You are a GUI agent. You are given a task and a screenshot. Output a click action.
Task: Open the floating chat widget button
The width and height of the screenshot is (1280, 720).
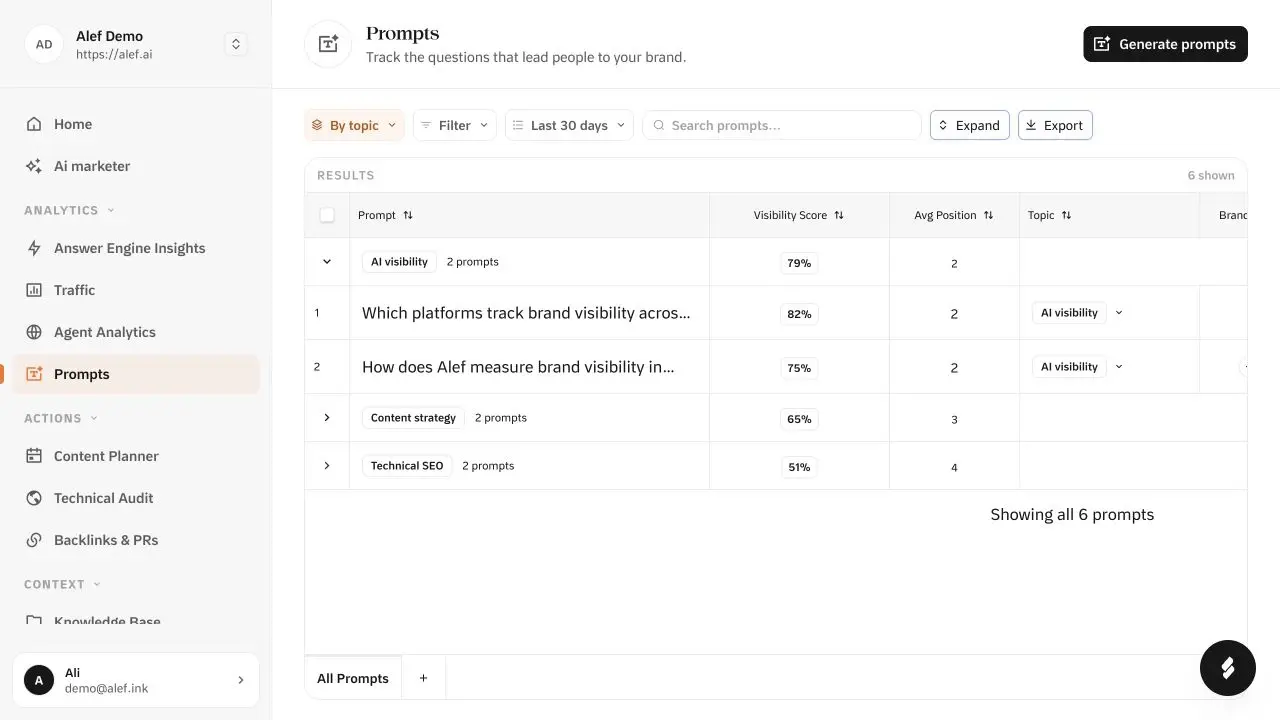(x=1228, y=668)
